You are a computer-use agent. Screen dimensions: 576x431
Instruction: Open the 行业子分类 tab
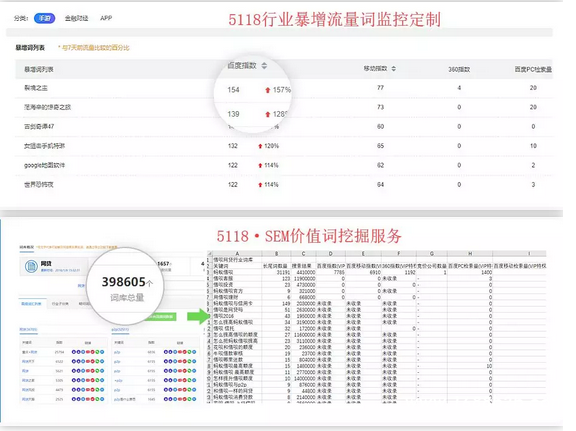60,304
